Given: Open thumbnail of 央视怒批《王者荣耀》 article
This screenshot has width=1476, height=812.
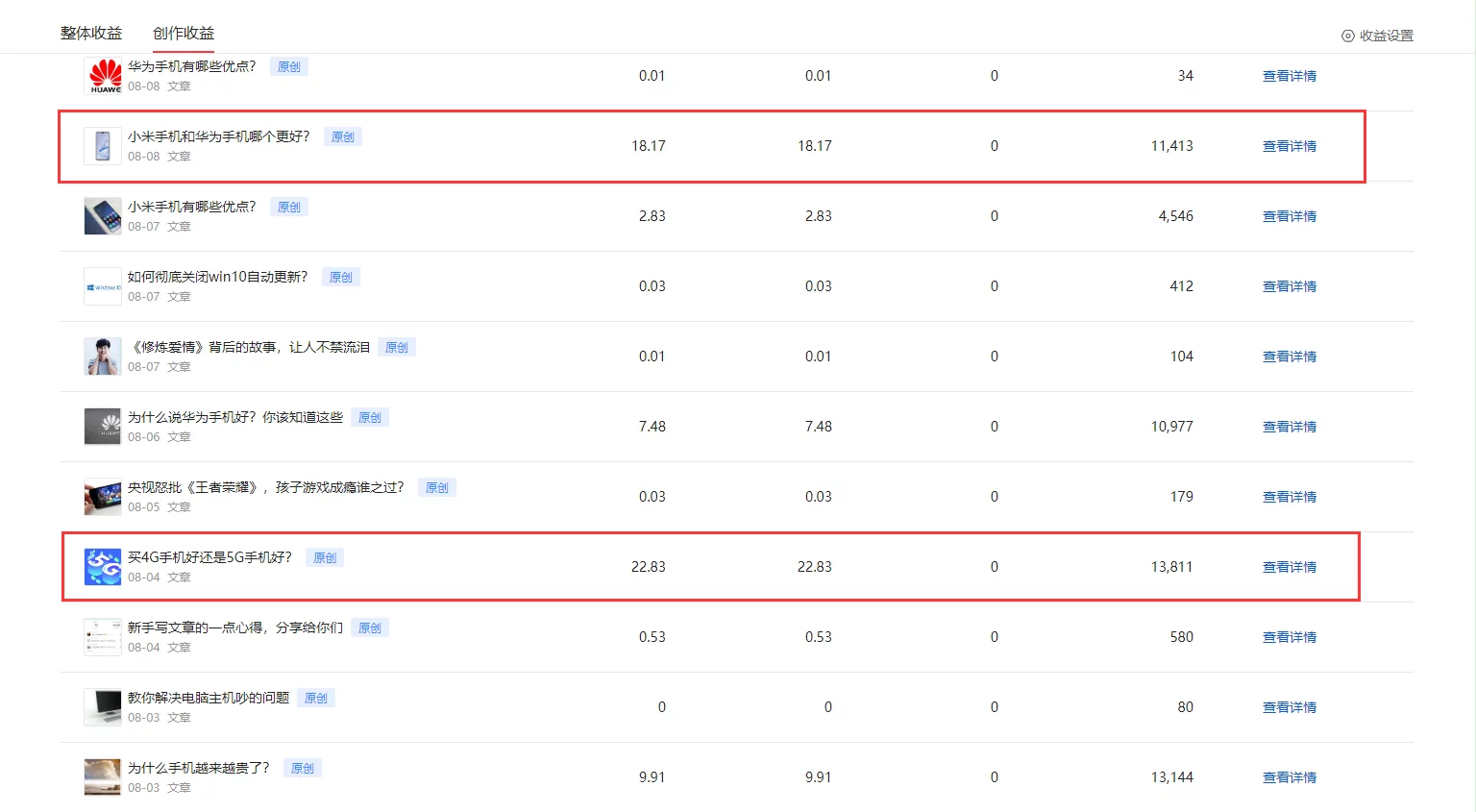Looking at the screenshot, I should pyautogui.click(x=103, y=497).
